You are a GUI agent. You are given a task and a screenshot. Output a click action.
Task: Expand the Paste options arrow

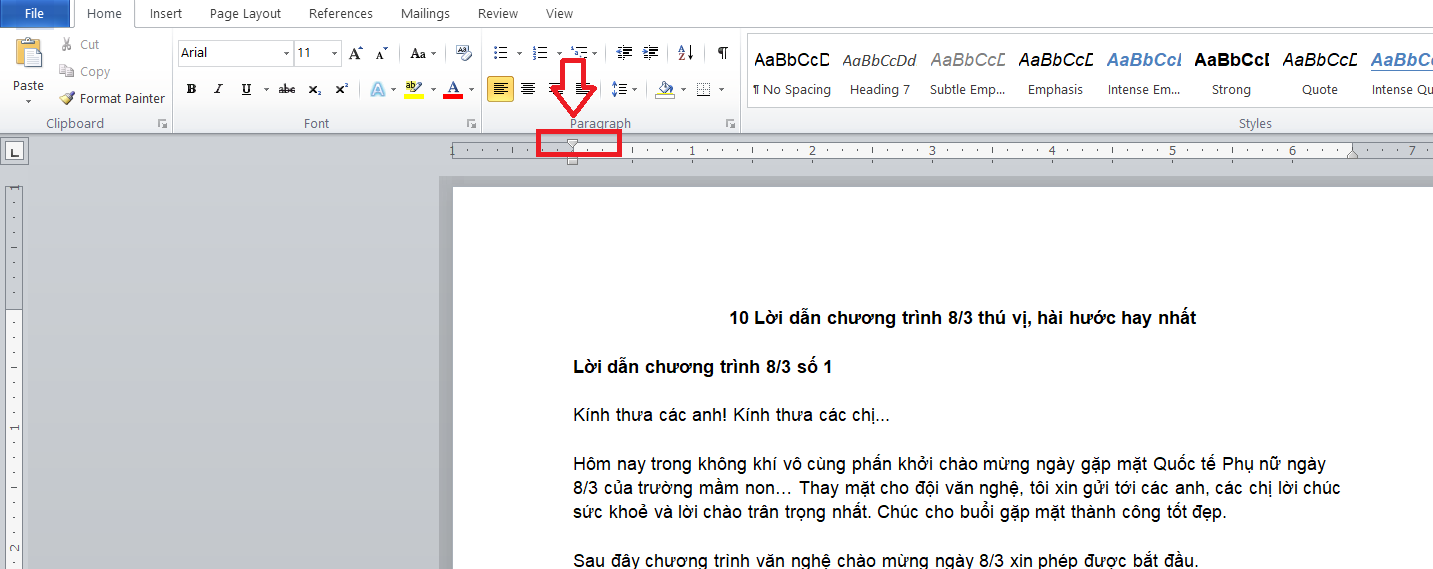tap(29, 100)
